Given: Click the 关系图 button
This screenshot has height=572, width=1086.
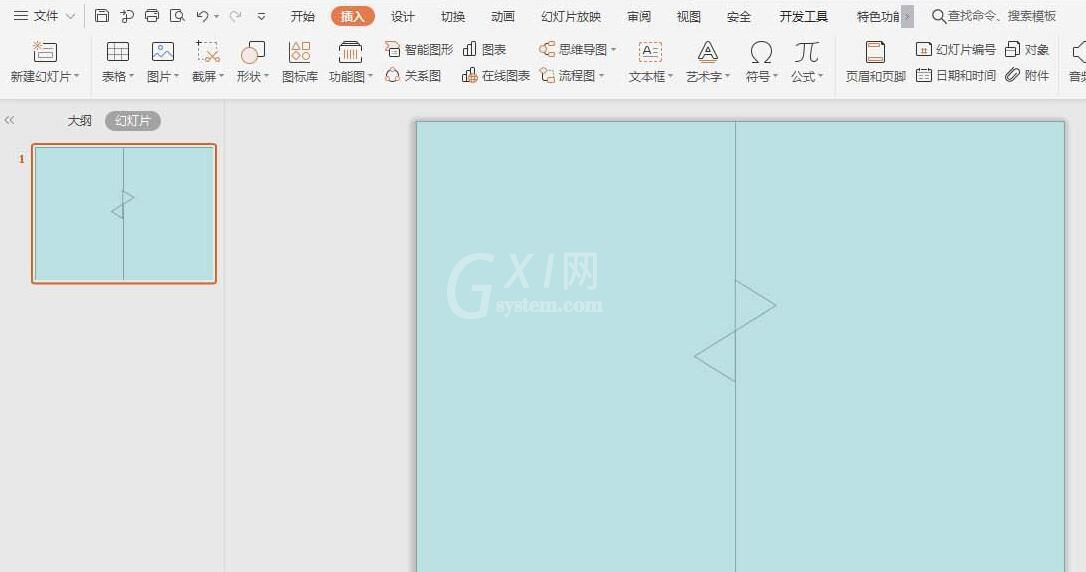Looking at the screenshot, I should pos(413,75).
